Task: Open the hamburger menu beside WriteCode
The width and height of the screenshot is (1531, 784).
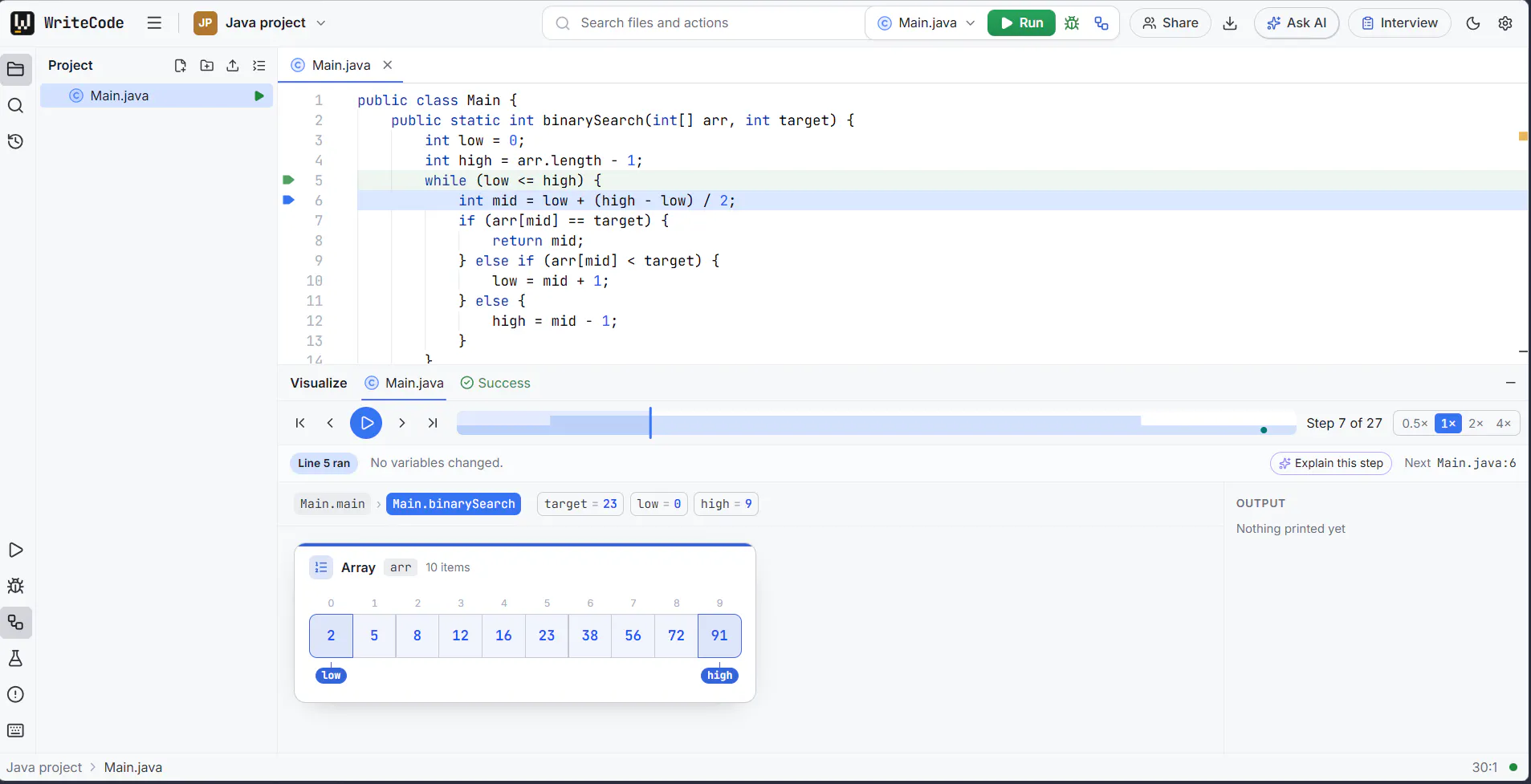Action: click(x=154, y=23)
